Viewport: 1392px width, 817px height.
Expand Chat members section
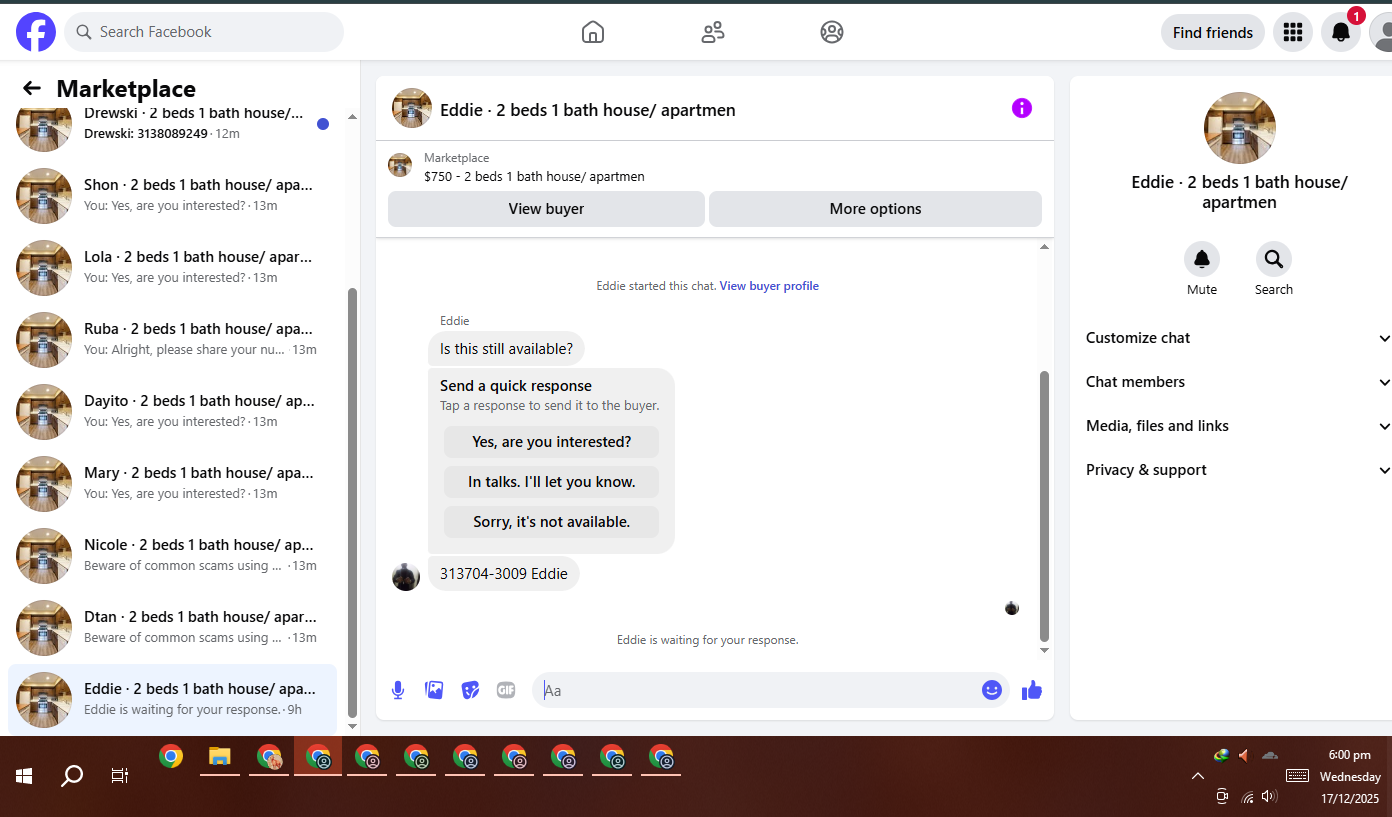tap(1238, 382)
